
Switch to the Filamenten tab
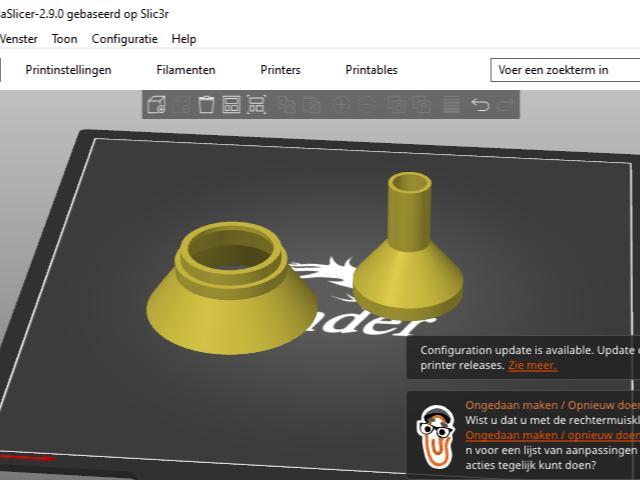click(x=186, y=70)
